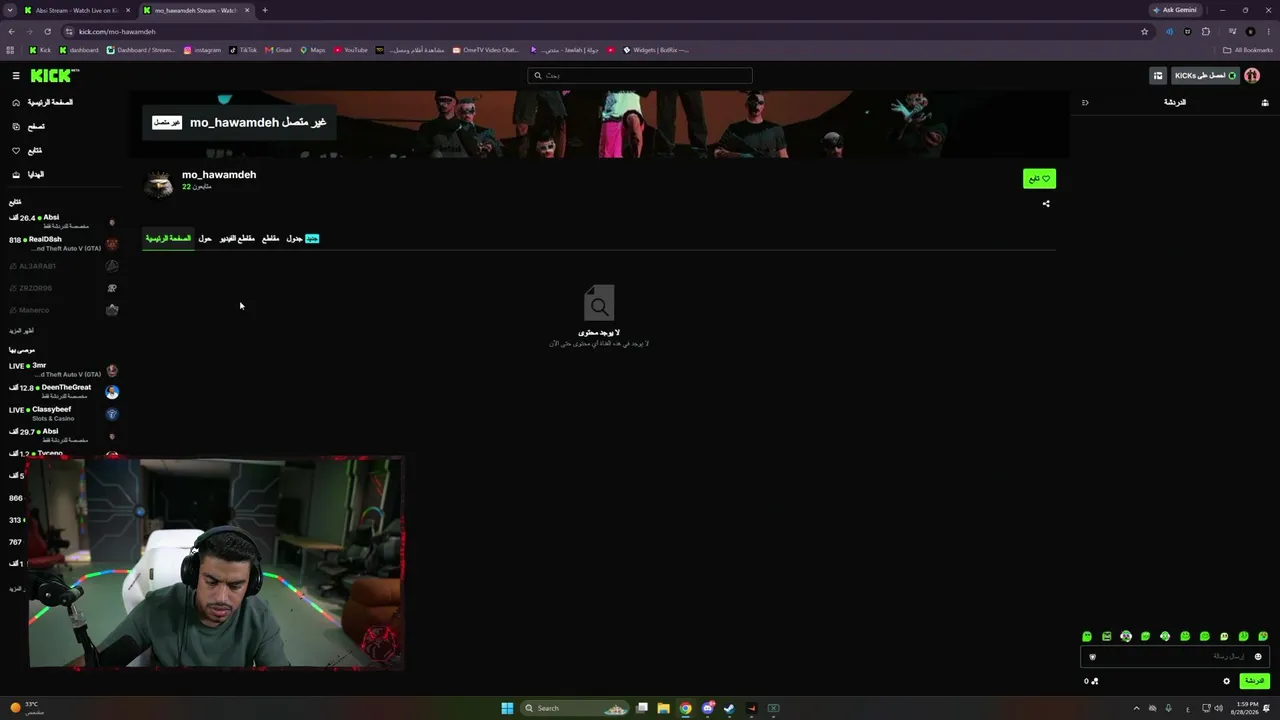This screenshot has height=720, width=1280.
Task: Open the Windows Start button
Action: pyautogui.click(x=507, y=708)
